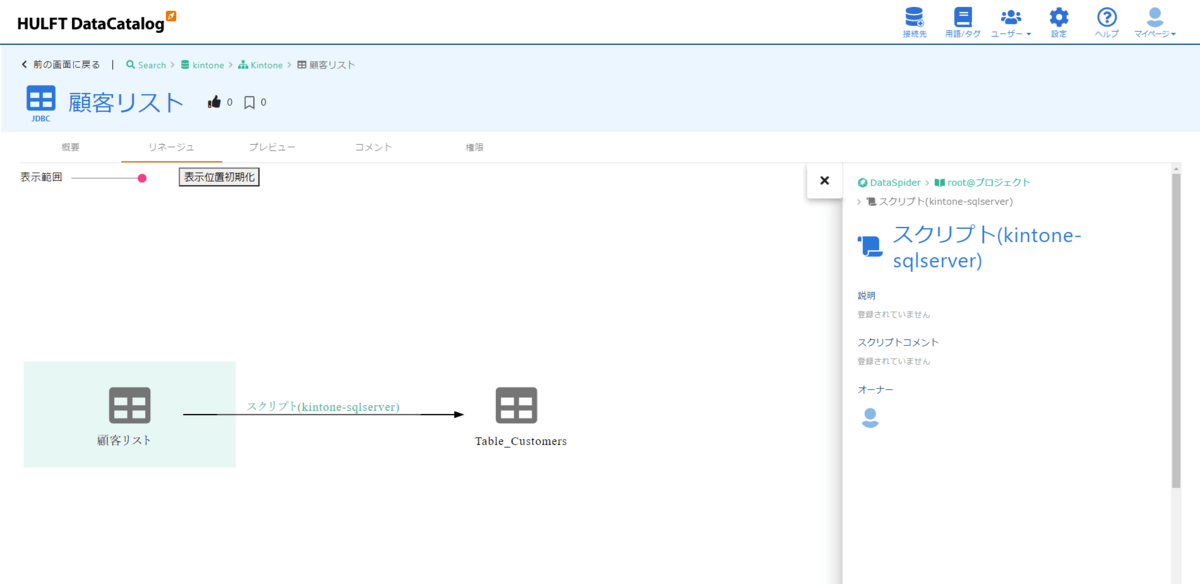Viewport: 1200px width, 584px height.
Task: Click the script scroll icon beside panel title
Action: tap(870, 245)
